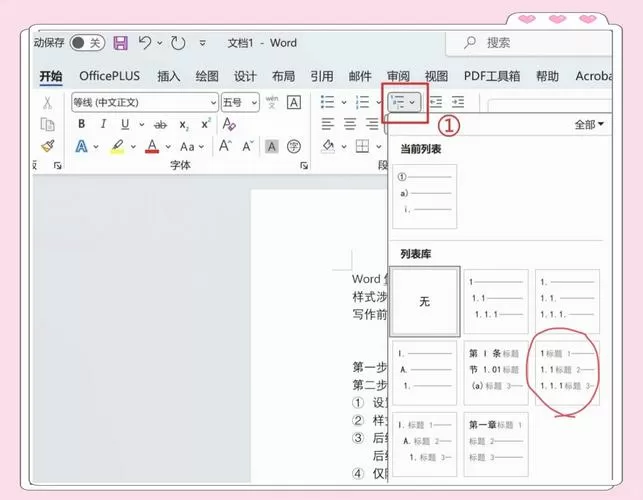
Task: Click the Borders grid icon
Action: [x=363, y=146]
